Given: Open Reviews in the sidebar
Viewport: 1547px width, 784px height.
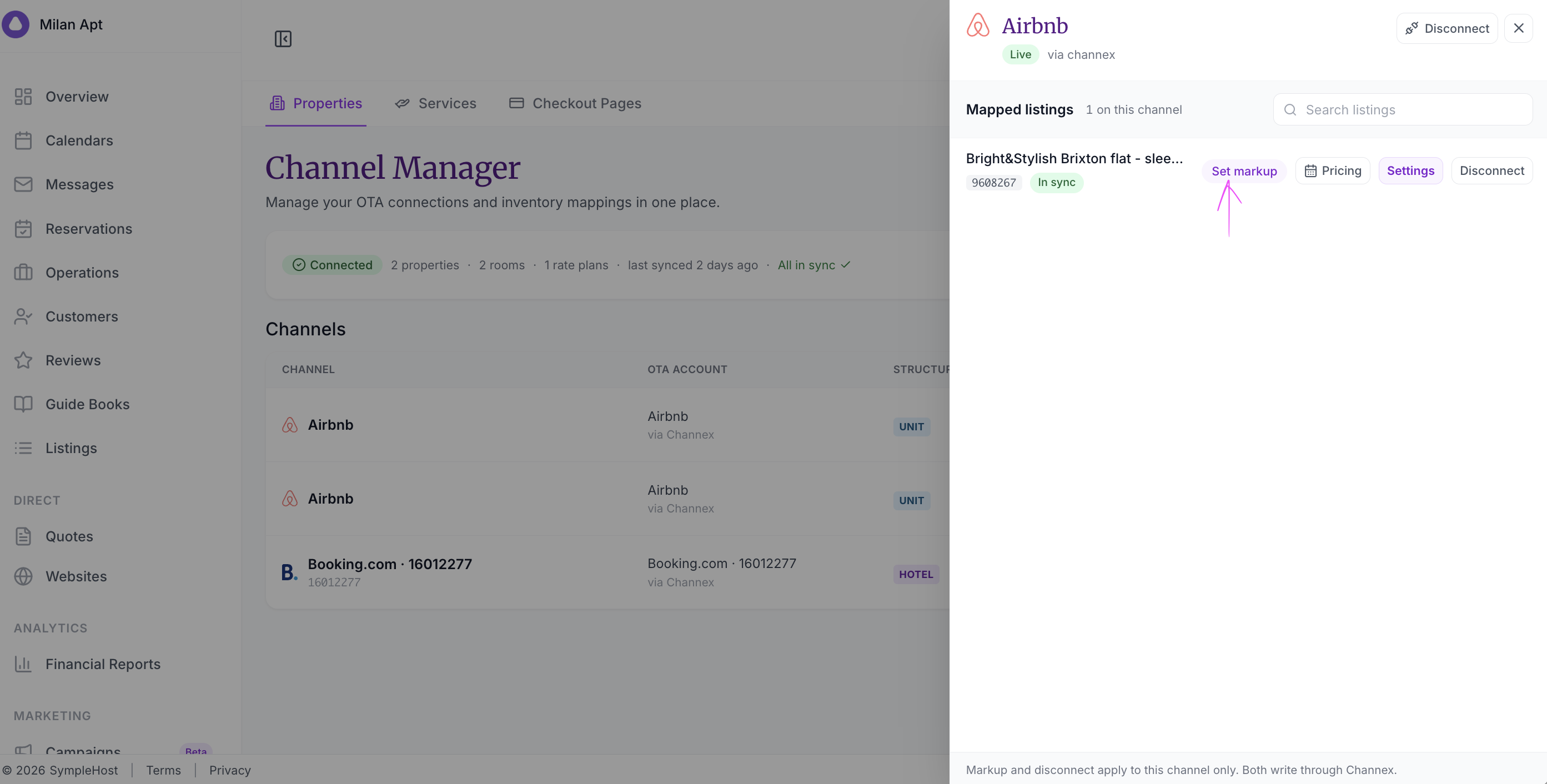Looking at the screenshot, I should pos(58,360).
